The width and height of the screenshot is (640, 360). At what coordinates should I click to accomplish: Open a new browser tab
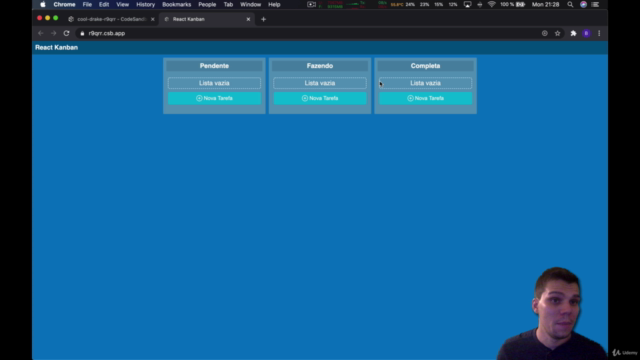point(263,19)
